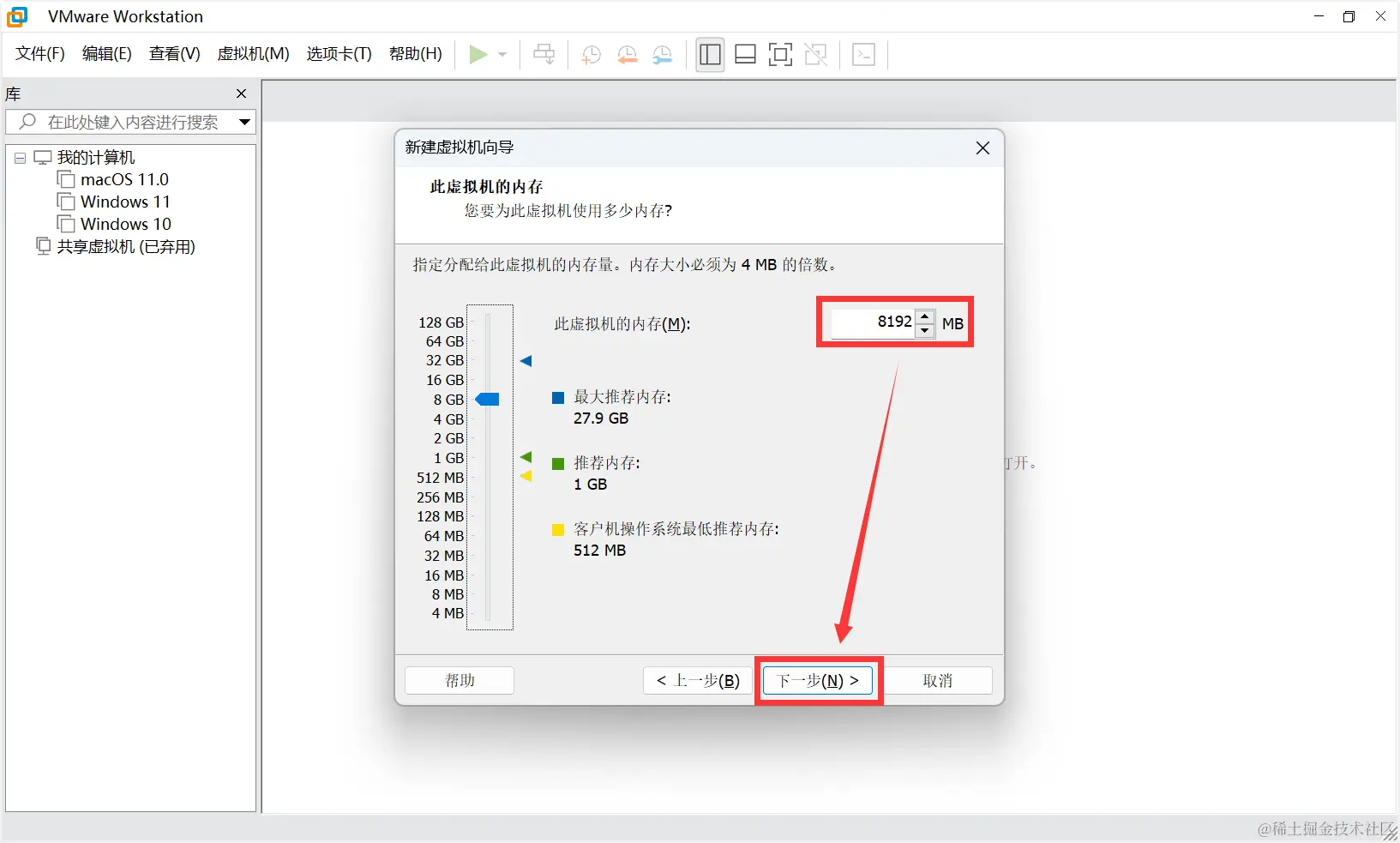The height and width of the screenshot is (843, 1400).
Task: Decrease memory with the spinner down arrow
Action: point(925,330)
